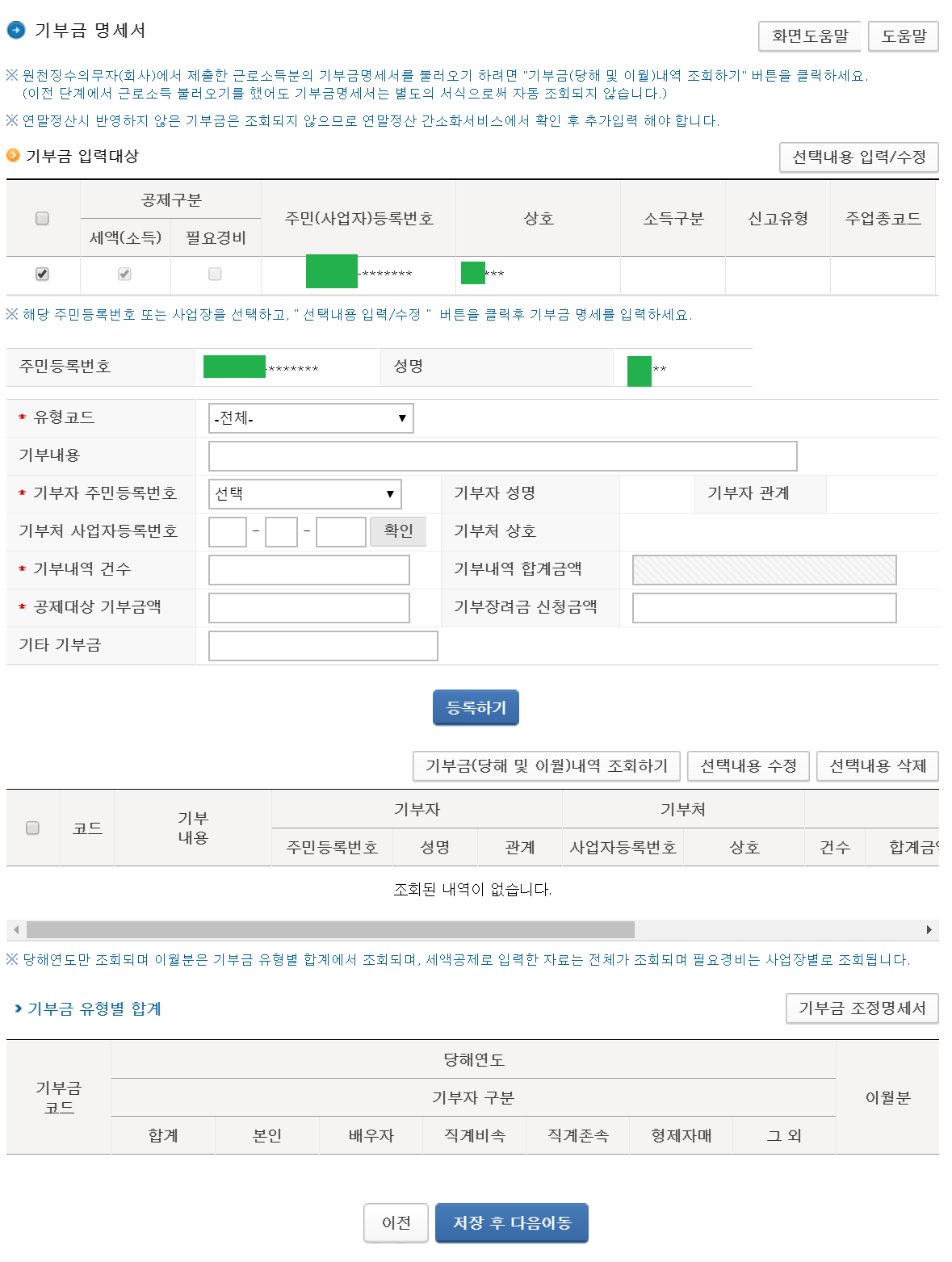Click 저장 후 다음이동 button
This screenshot has width=952, height=1262.
511,1223
